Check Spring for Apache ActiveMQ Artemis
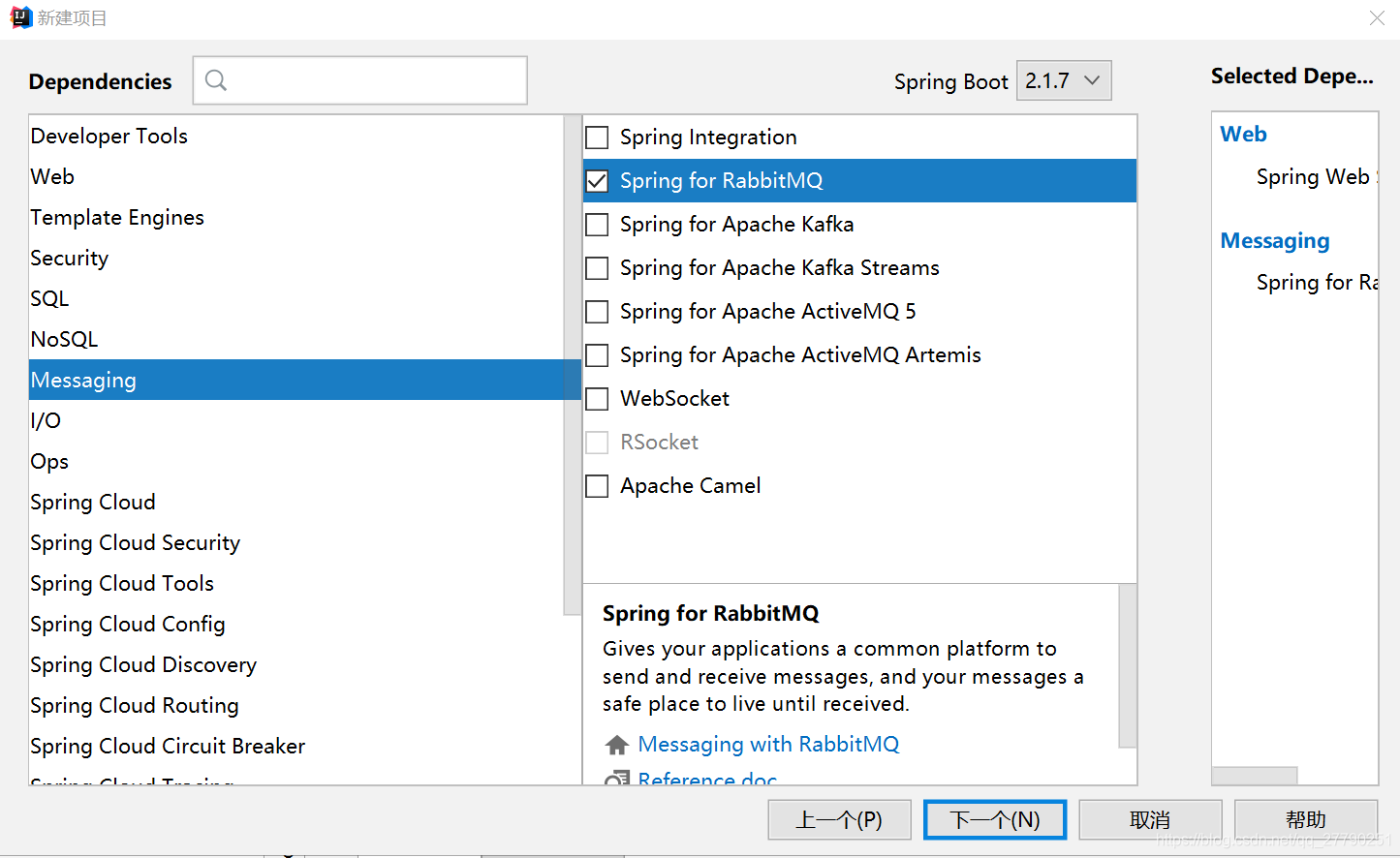The width and height of the screenshot is (1400, 858). [598, 355]
